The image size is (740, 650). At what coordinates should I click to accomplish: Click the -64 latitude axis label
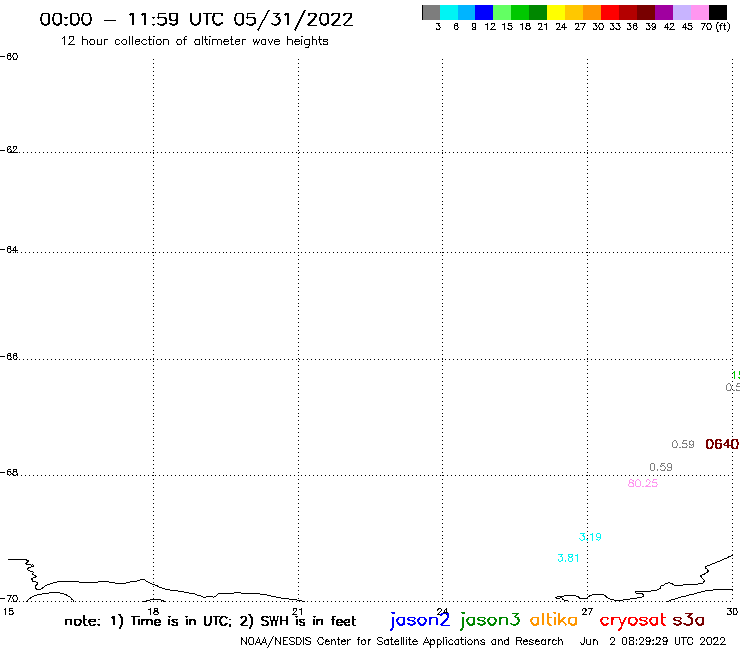[x=9, y=249]
